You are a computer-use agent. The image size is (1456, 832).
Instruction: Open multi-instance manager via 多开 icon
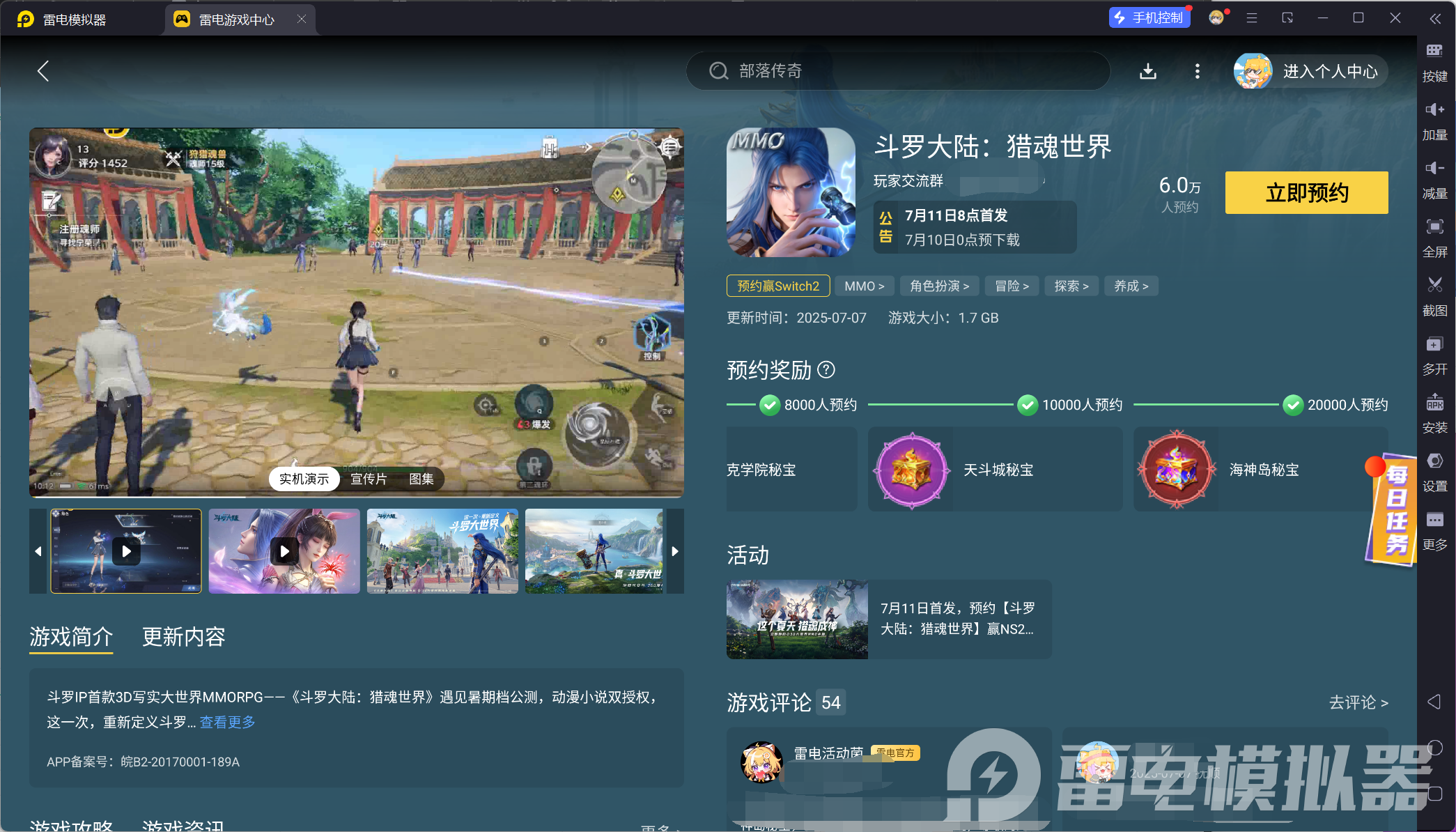tap(1435, 354)
